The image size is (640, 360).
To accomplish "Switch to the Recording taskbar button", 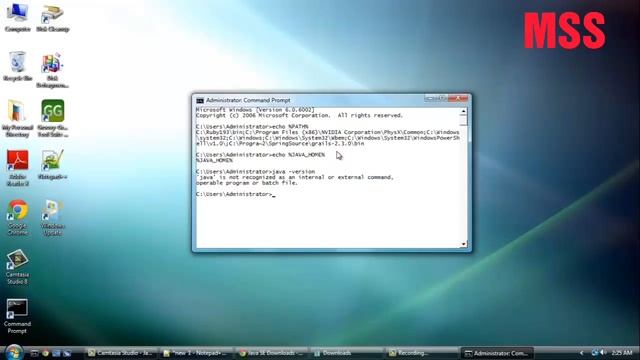I will click(421, 353).
